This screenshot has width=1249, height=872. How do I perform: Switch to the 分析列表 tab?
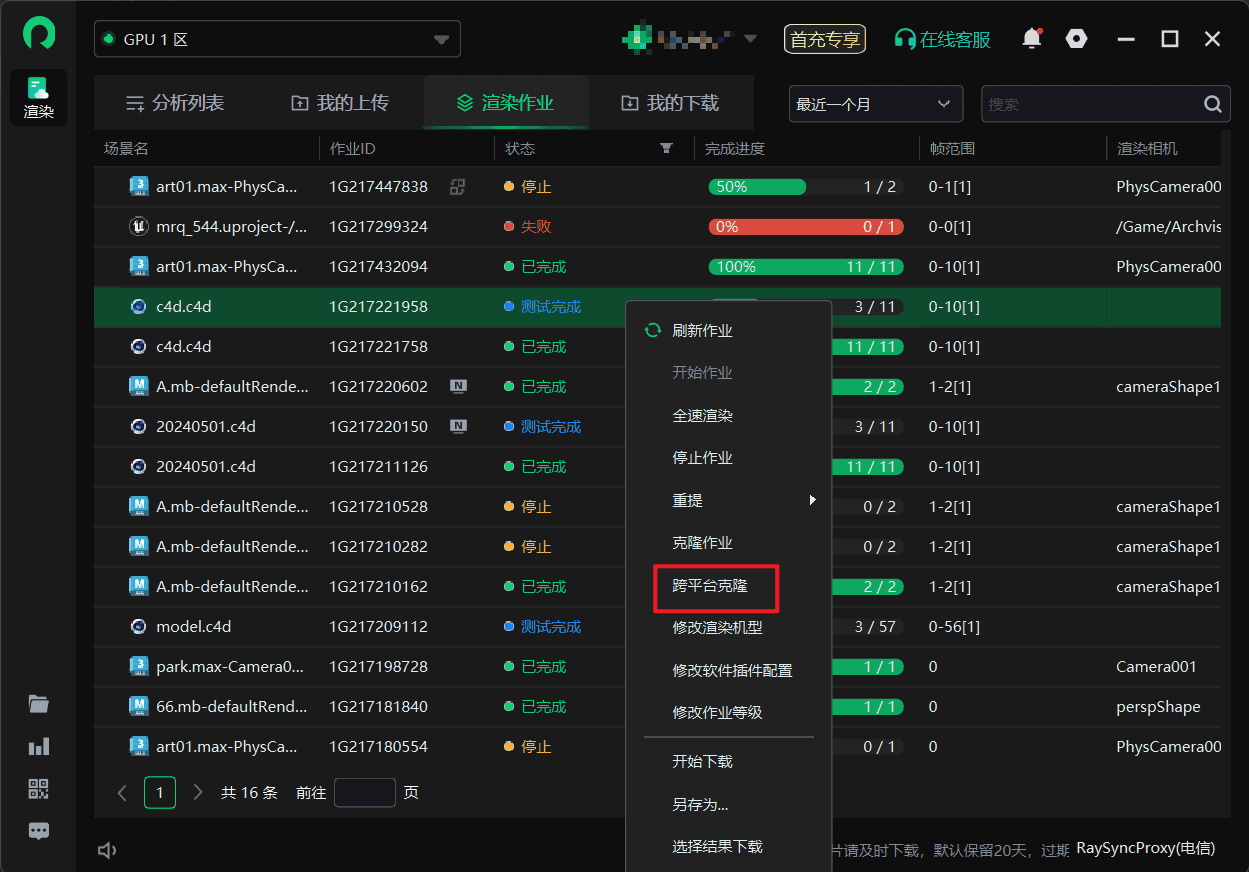click(175, 103)
